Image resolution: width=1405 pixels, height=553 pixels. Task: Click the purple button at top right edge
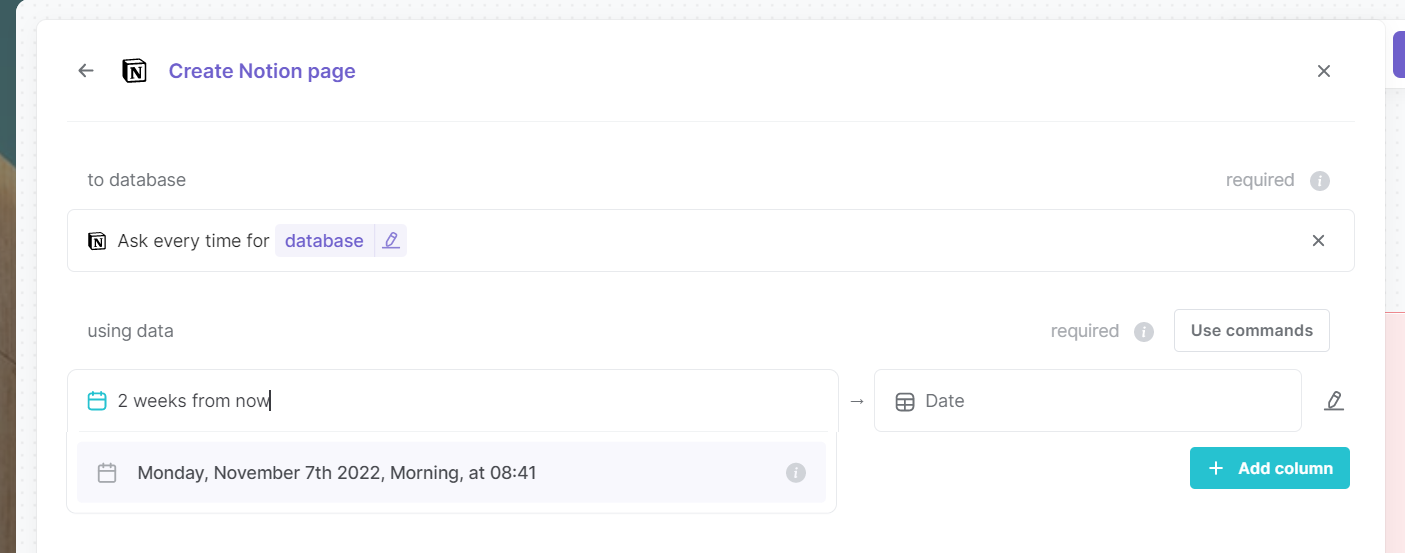1399,54
